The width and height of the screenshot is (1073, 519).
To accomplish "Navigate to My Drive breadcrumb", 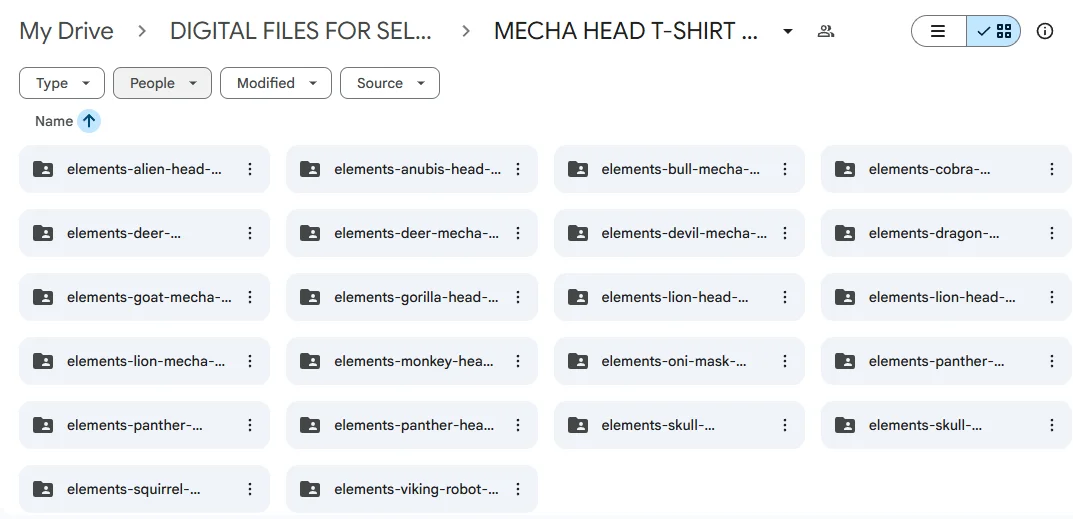I will click(66, 31).
